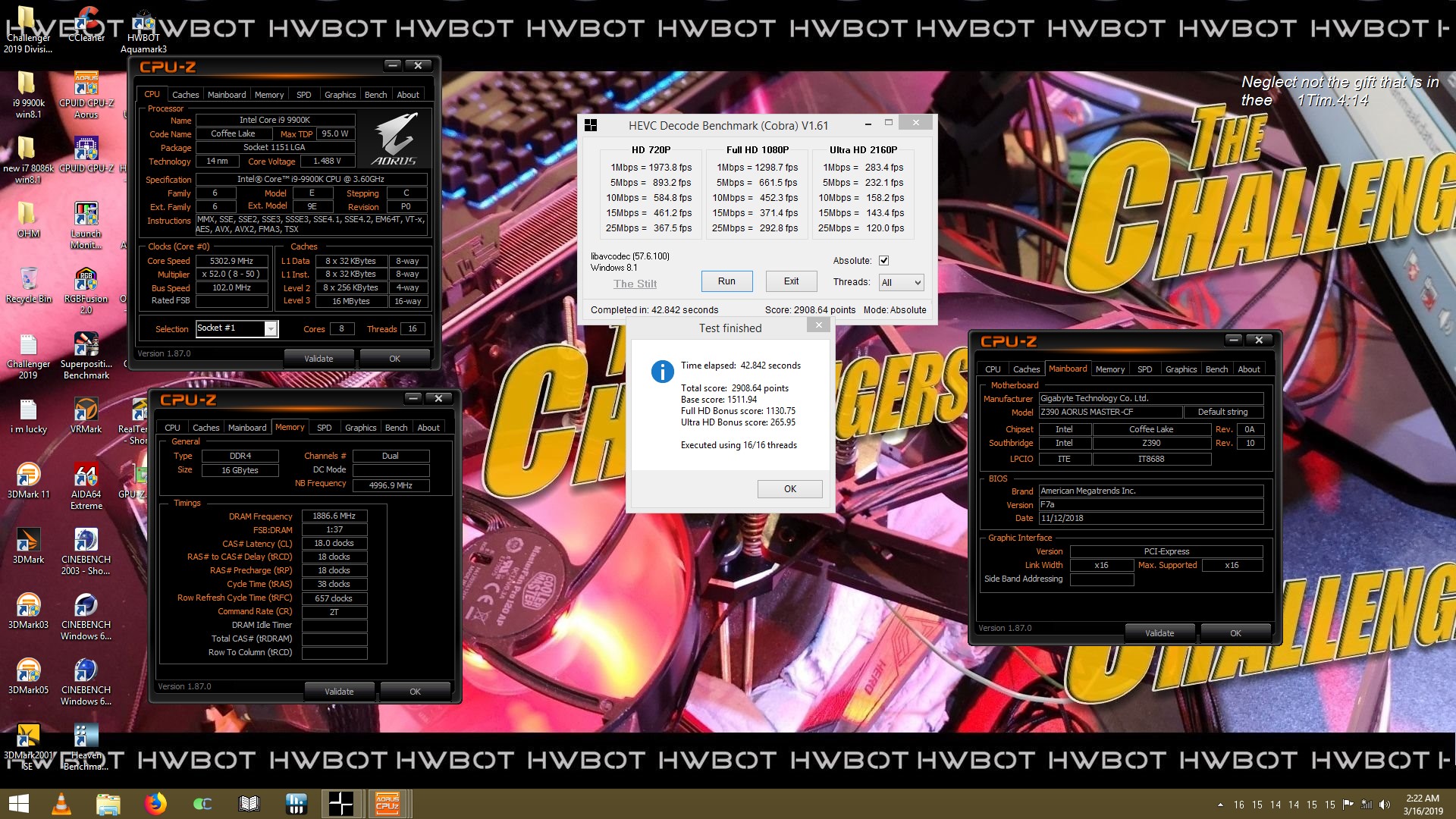Click Run in HEVC Decode Benchmark
Screen dimensions: 1456x819
click(726, 281)
